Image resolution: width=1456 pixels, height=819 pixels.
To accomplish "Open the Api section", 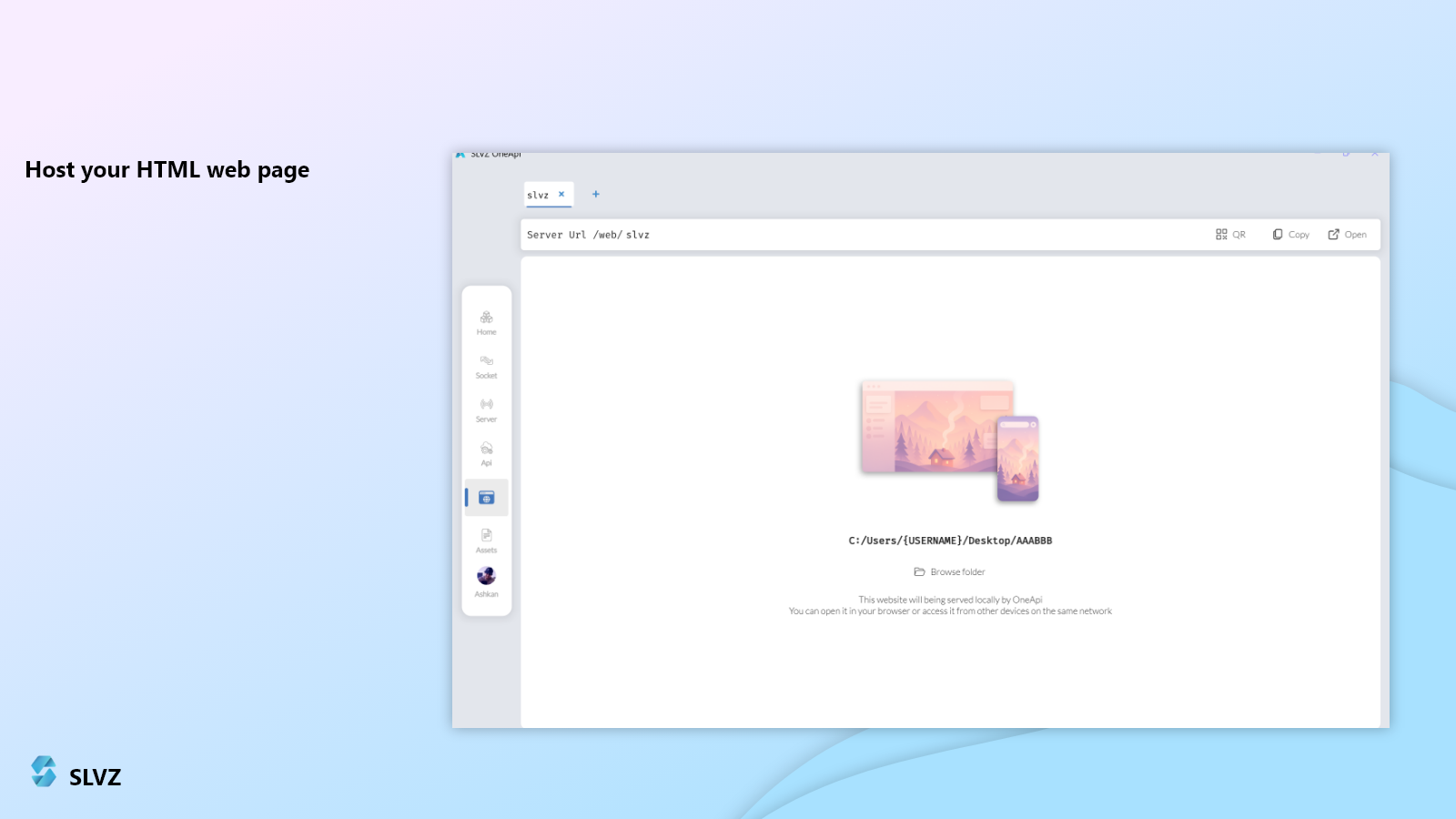I will point(486,453).
